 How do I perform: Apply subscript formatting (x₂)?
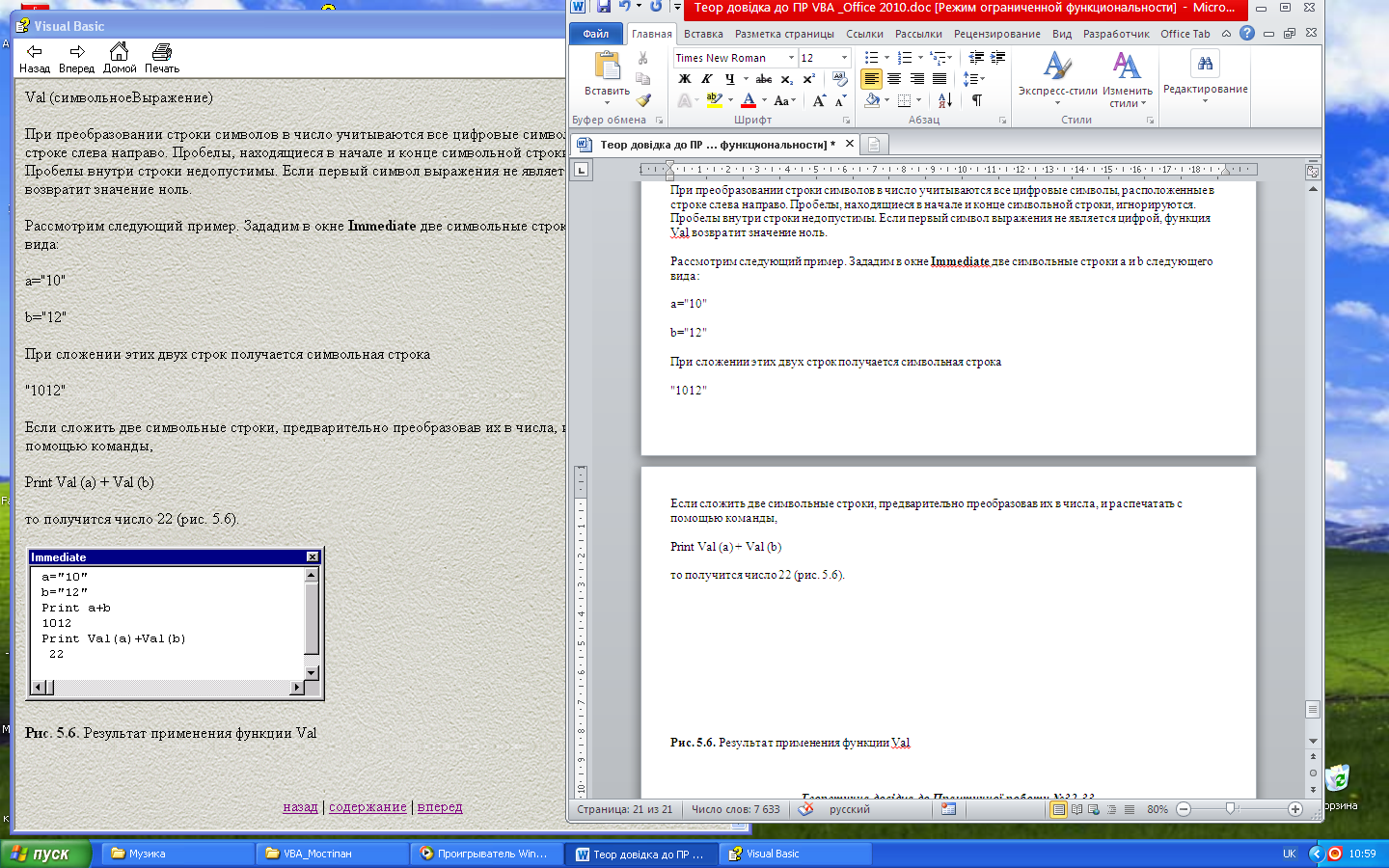click(787, 79)
